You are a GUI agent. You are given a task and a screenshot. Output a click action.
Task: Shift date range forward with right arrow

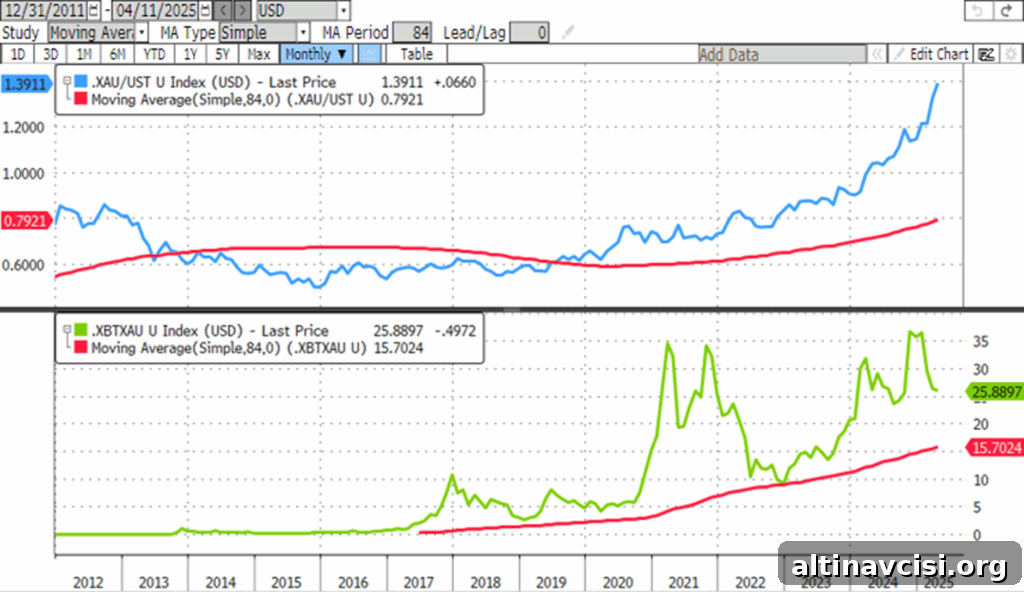[242, 10]
